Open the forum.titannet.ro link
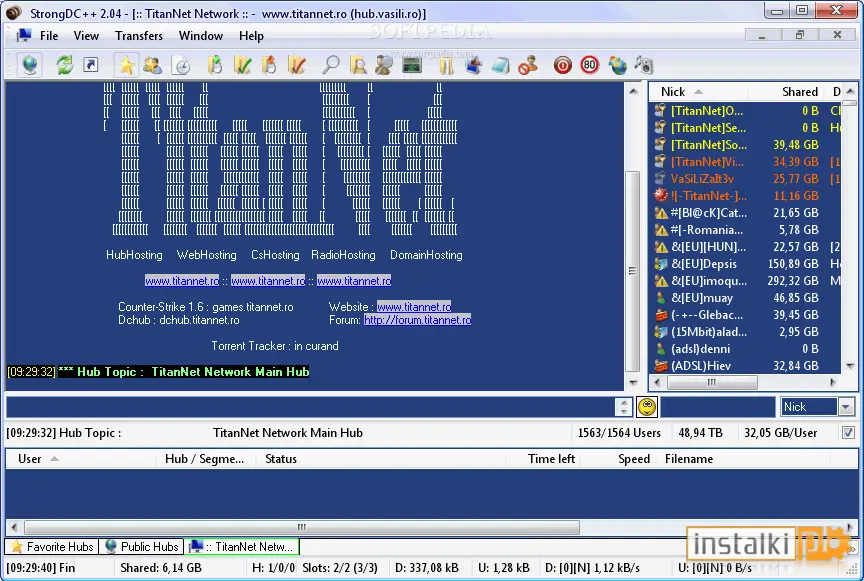Screen dimensions: 864x581 pos(417,320)
